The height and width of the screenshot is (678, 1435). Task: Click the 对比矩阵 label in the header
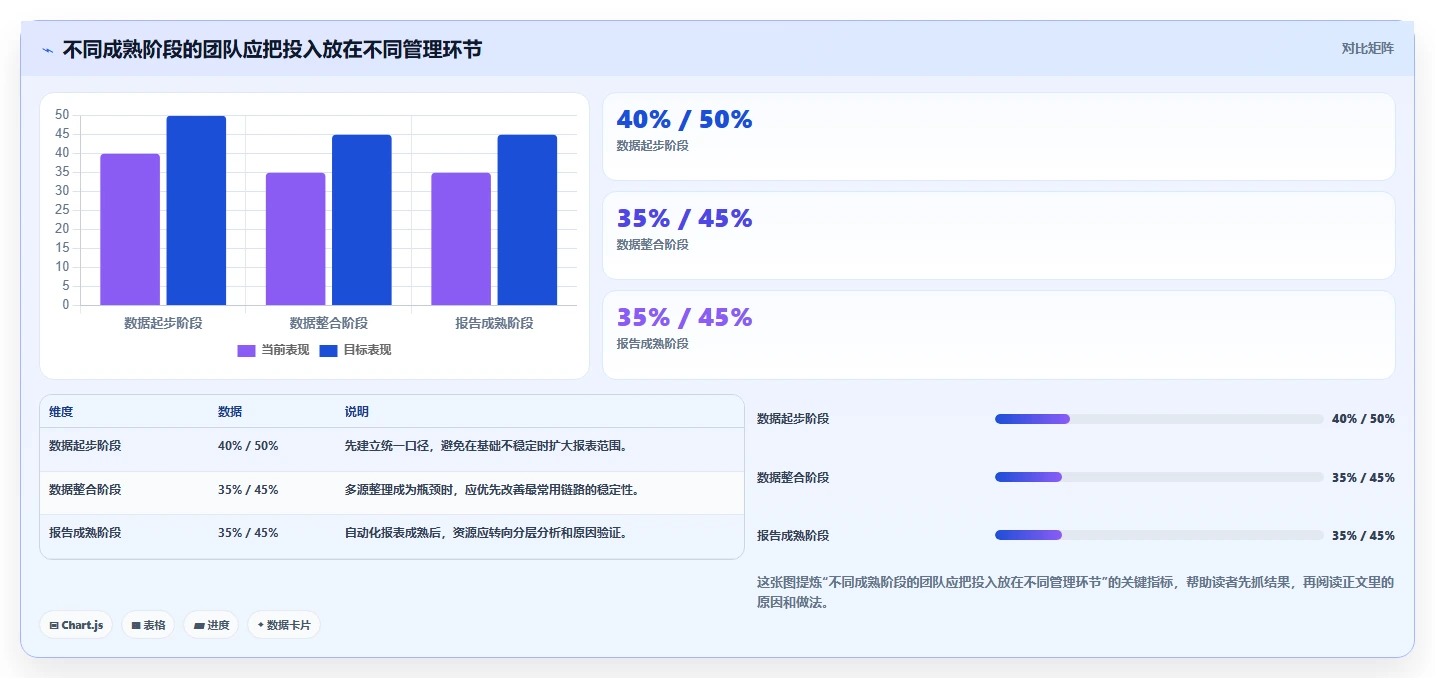tap(1367, 48)
